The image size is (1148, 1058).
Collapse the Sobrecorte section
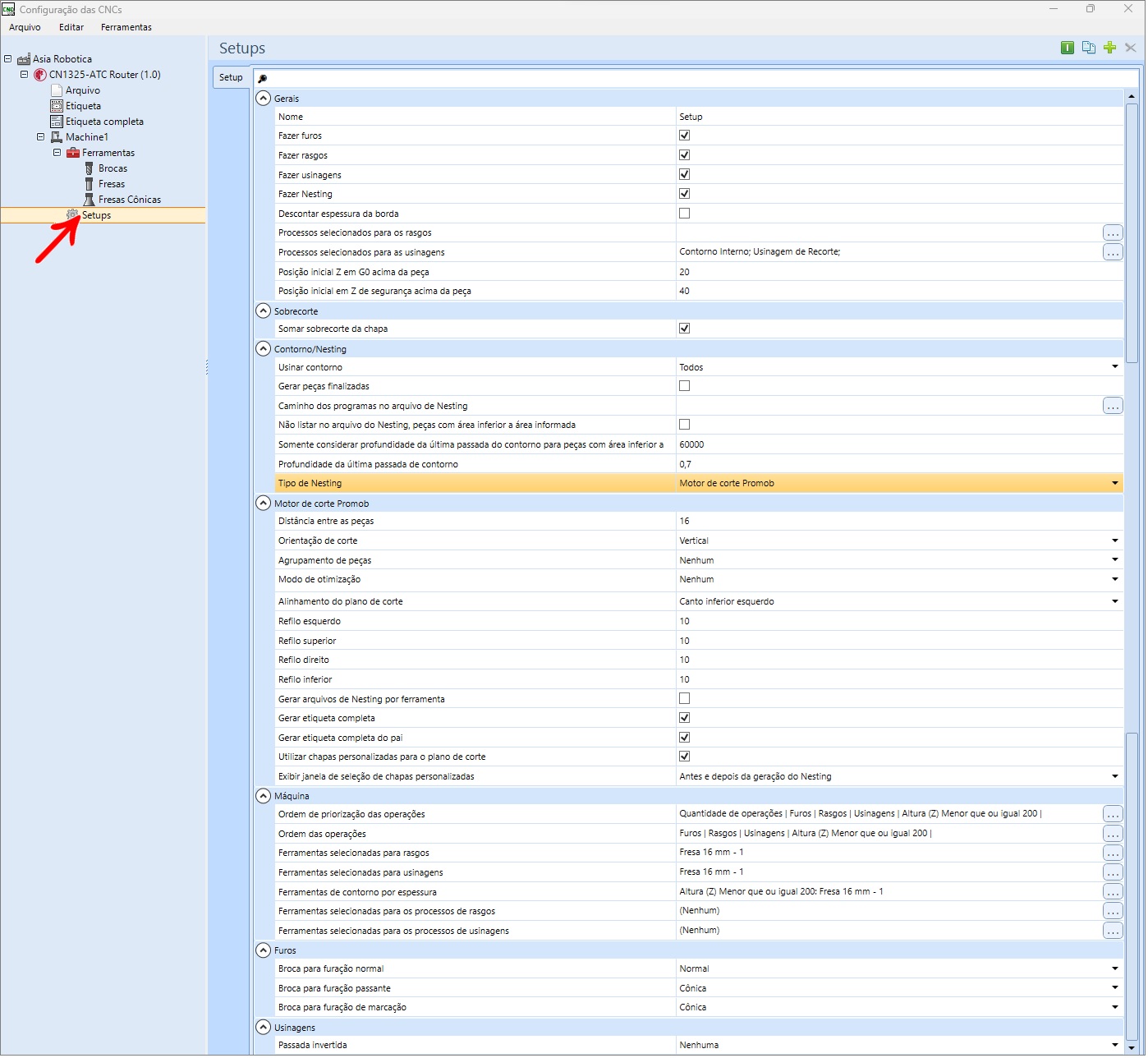click(264, 311)
